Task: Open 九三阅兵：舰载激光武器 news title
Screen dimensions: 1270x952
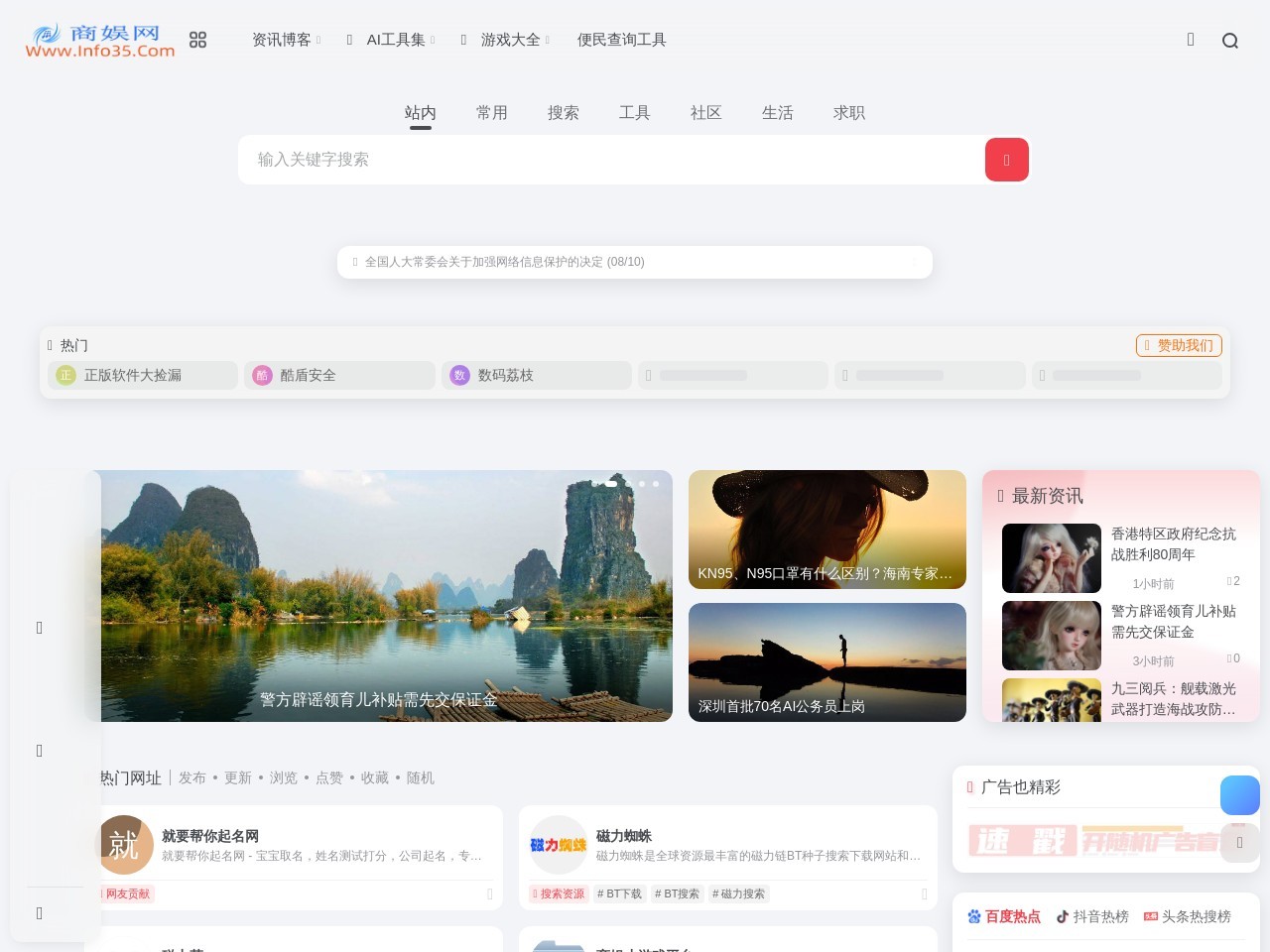Action: pyautogui.click(x=1174, y=699)
